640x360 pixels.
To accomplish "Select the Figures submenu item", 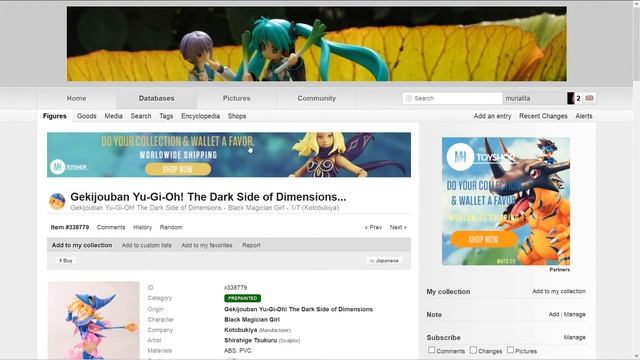I will (x=55, y=116).
